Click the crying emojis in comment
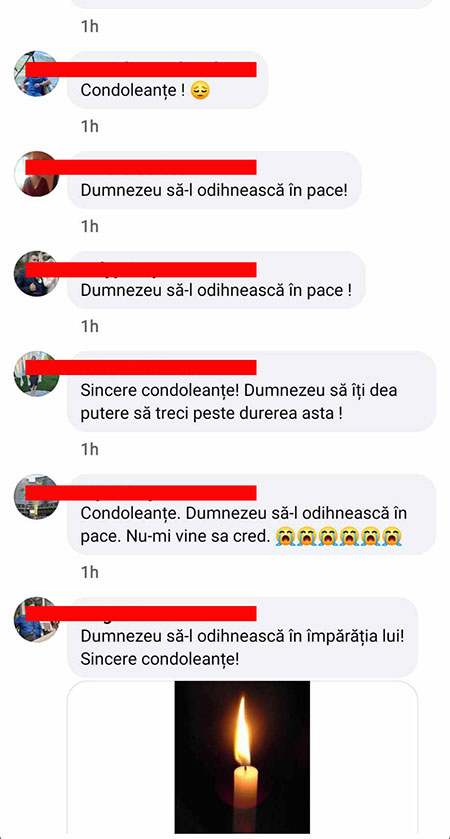 339,535
